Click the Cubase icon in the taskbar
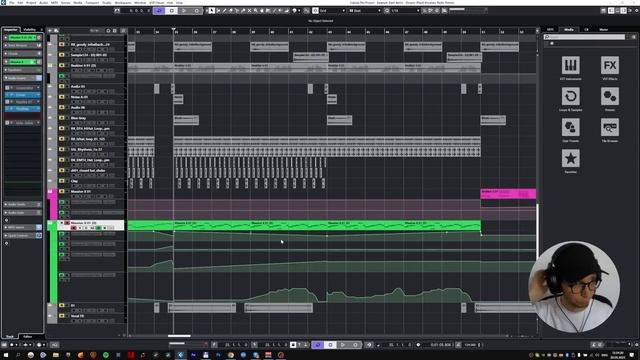The image size is (640, 360). click(180, 355)
